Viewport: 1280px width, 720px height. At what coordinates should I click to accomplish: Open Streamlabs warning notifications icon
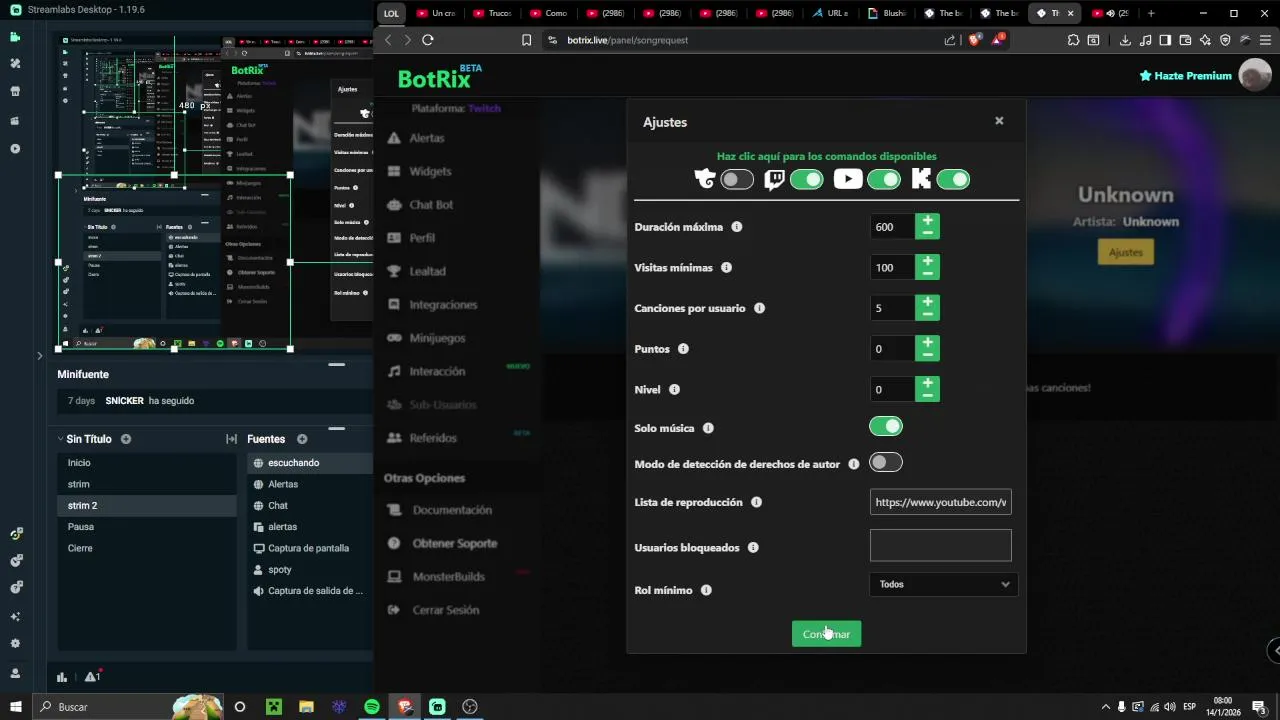click(92, 677)
